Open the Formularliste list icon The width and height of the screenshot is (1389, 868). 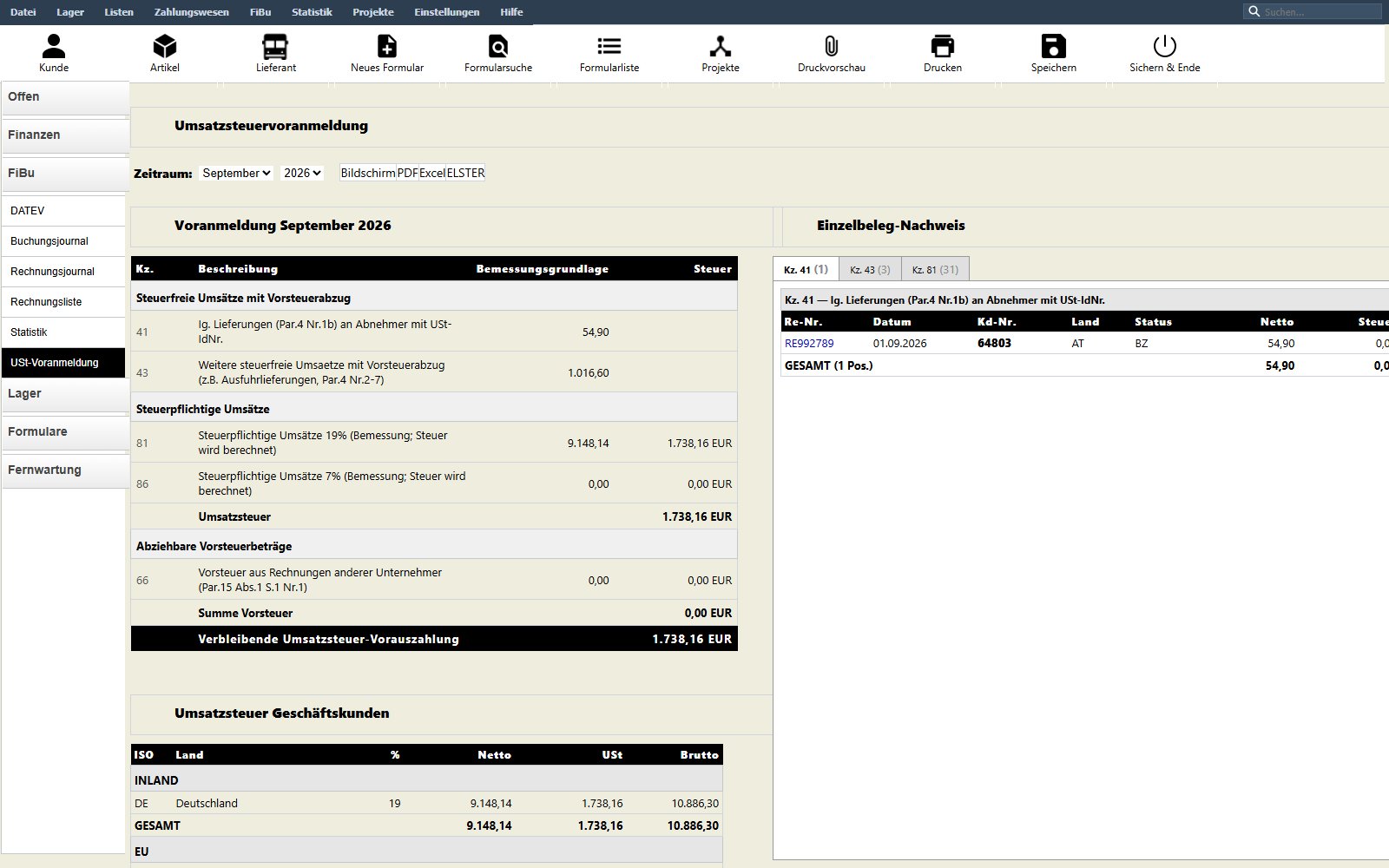609,53
